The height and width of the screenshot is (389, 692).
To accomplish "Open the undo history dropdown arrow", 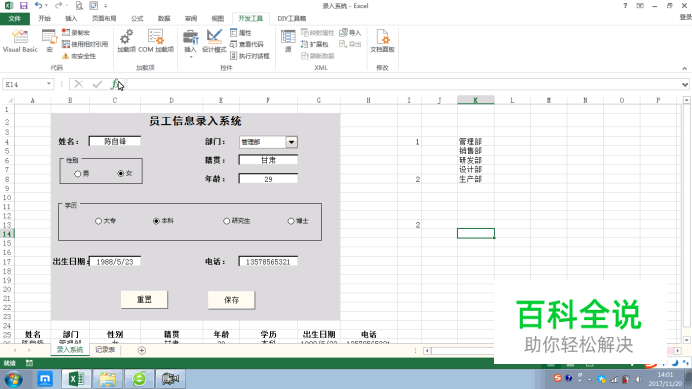I will pyautogui.click(x=46, y=6).
